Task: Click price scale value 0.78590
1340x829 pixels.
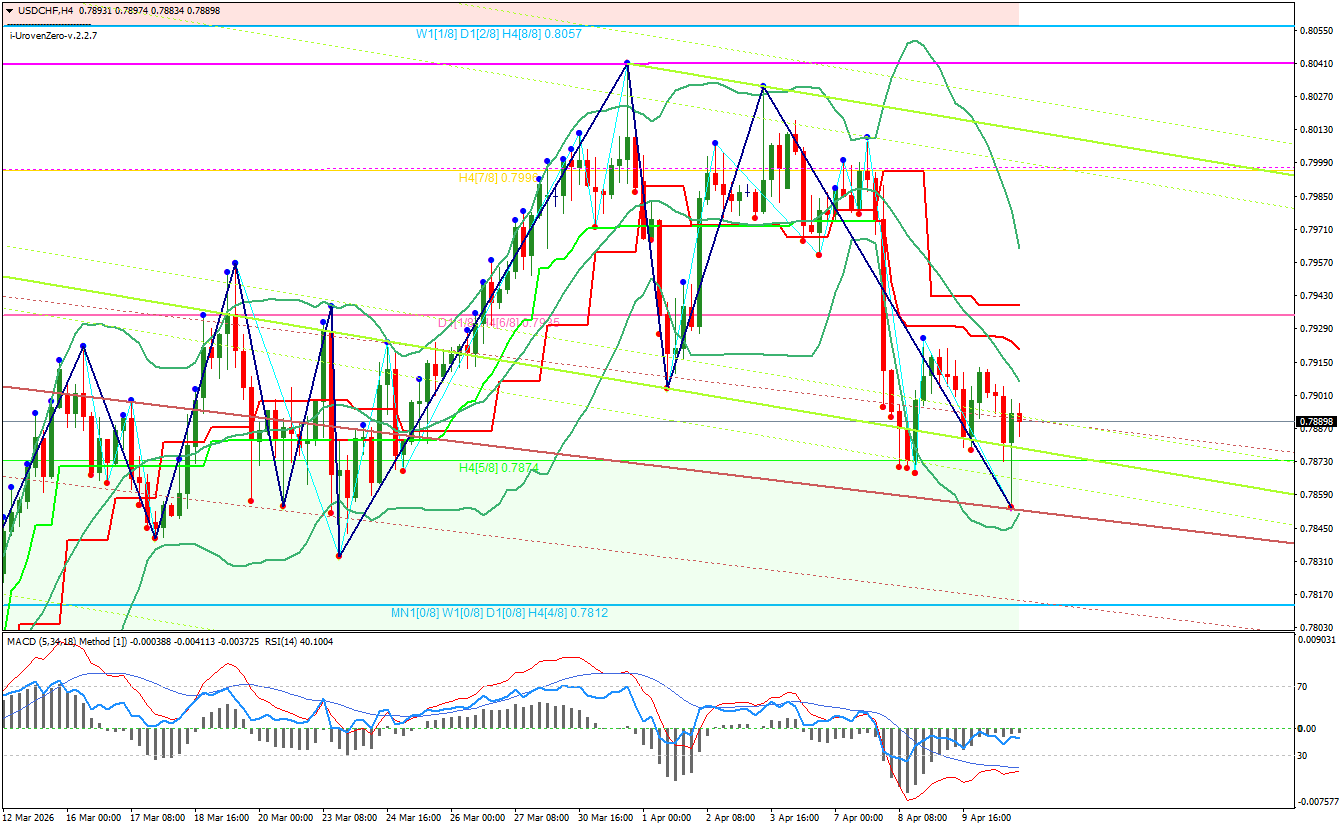Action: (x=1316, y=495)
